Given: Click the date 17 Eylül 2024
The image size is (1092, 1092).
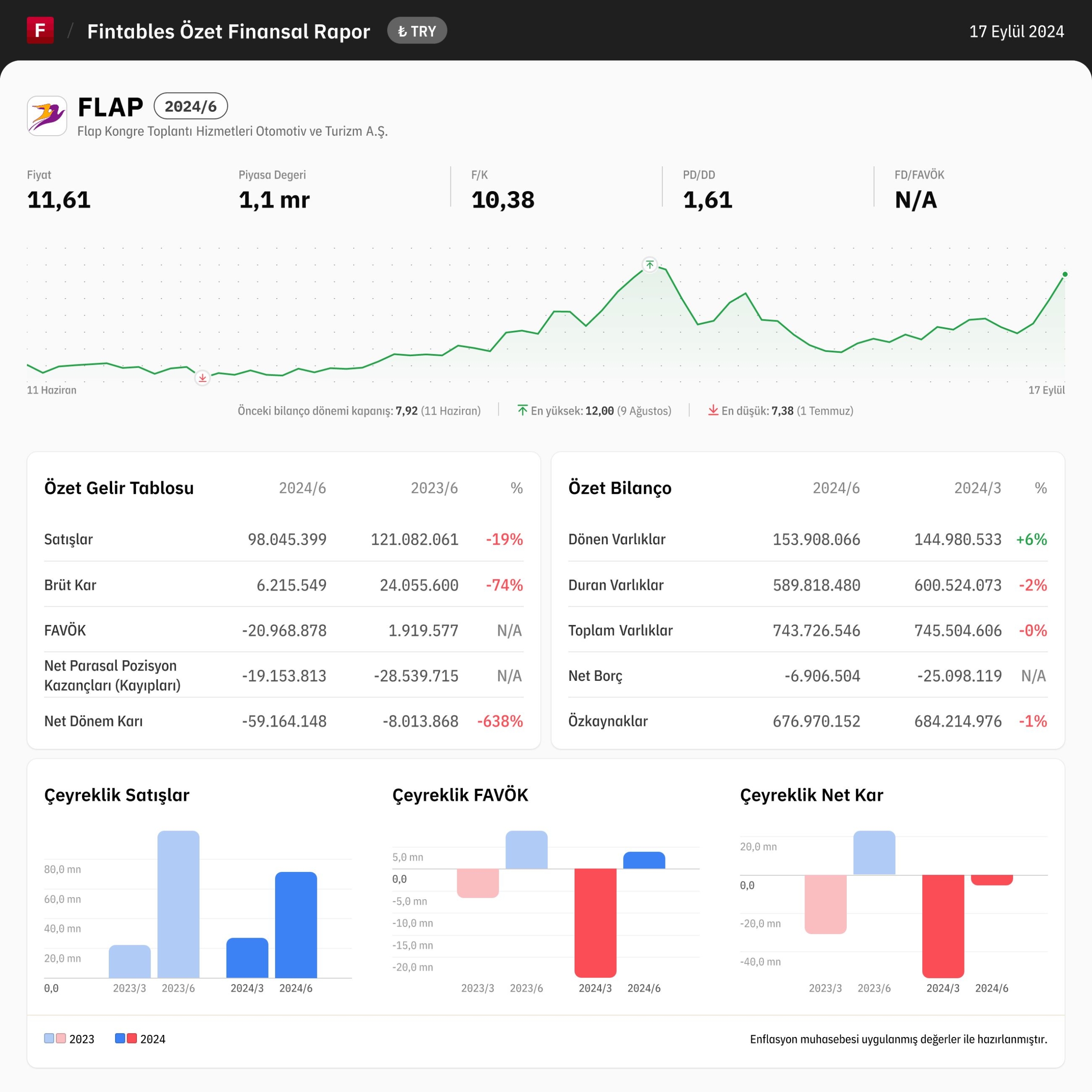Looking at the screenshot, I should (1017, 31).
